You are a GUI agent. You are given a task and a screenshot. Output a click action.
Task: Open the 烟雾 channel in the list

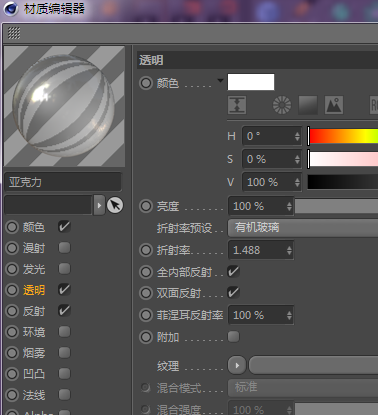point(34,353)
